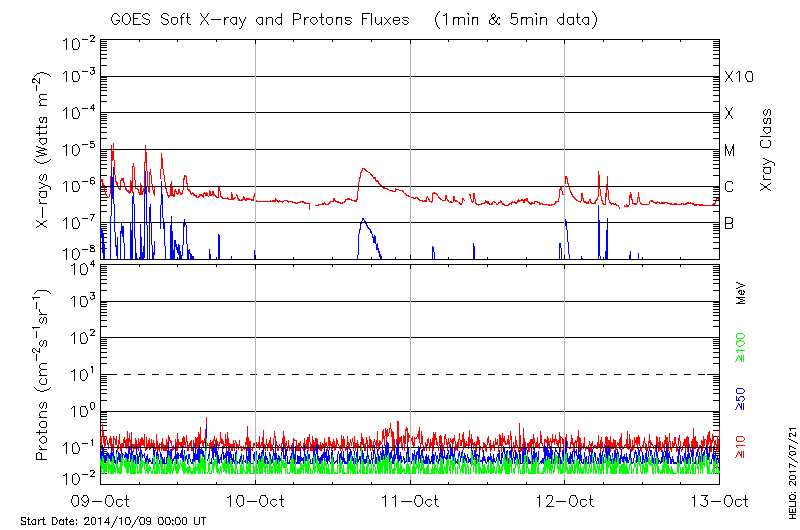Click the 11-Oct date tick label
Image resolution: width=800 pixels, height=530 pixels.
[410, 501]
